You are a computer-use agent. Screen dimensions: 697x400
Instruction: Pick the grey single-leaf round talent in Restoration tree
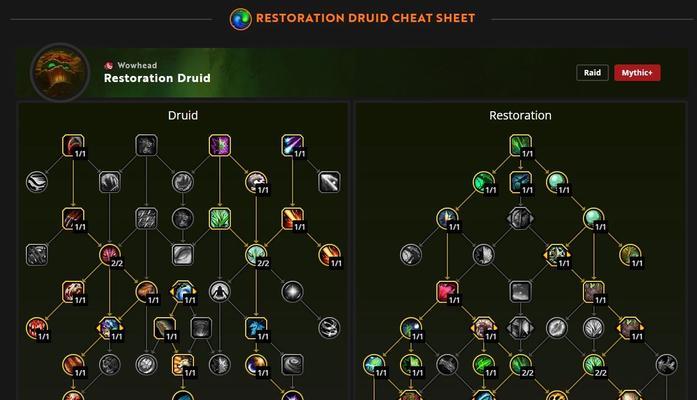pos(557,328)
